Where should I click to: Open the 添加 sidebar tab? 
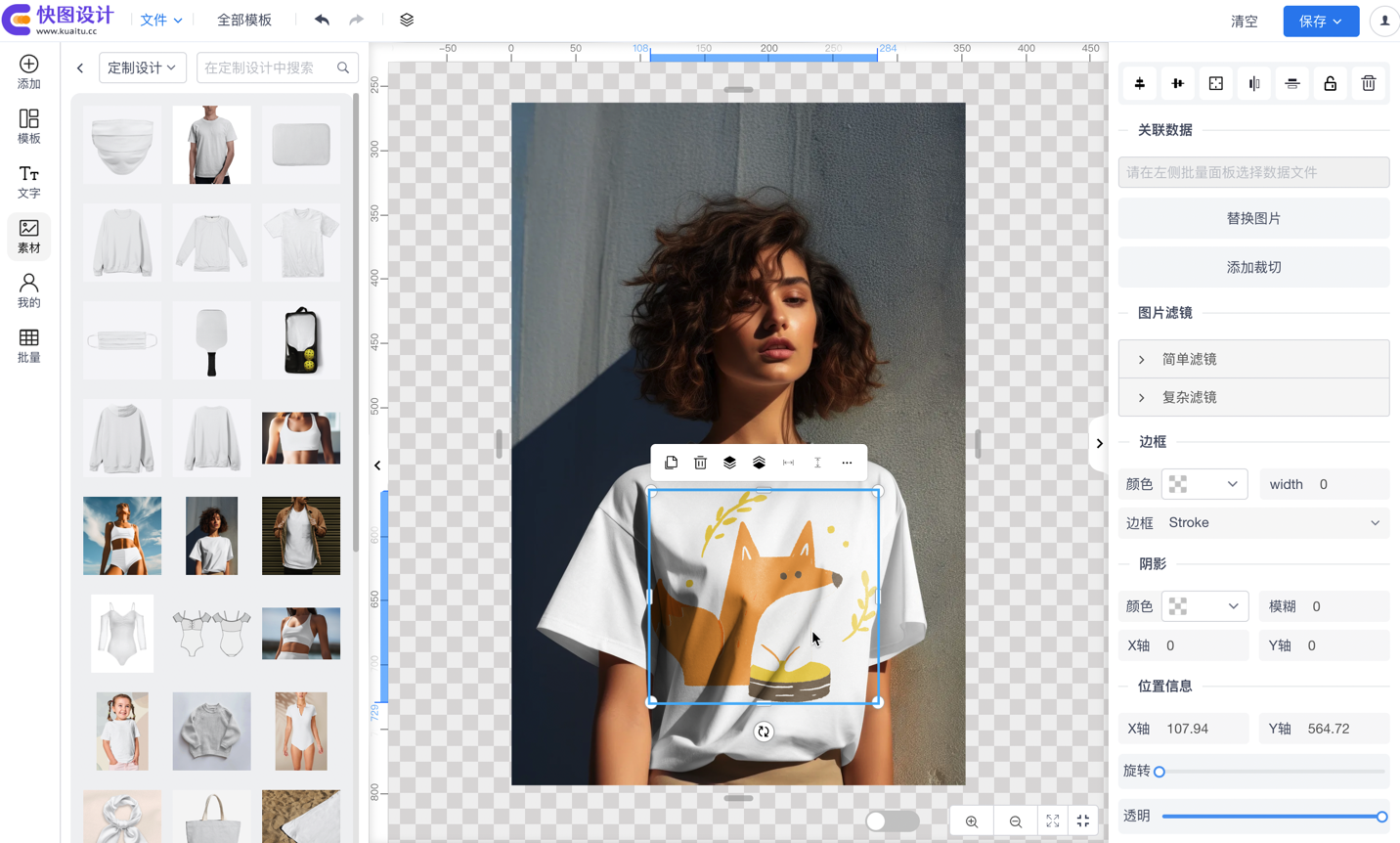29,72
